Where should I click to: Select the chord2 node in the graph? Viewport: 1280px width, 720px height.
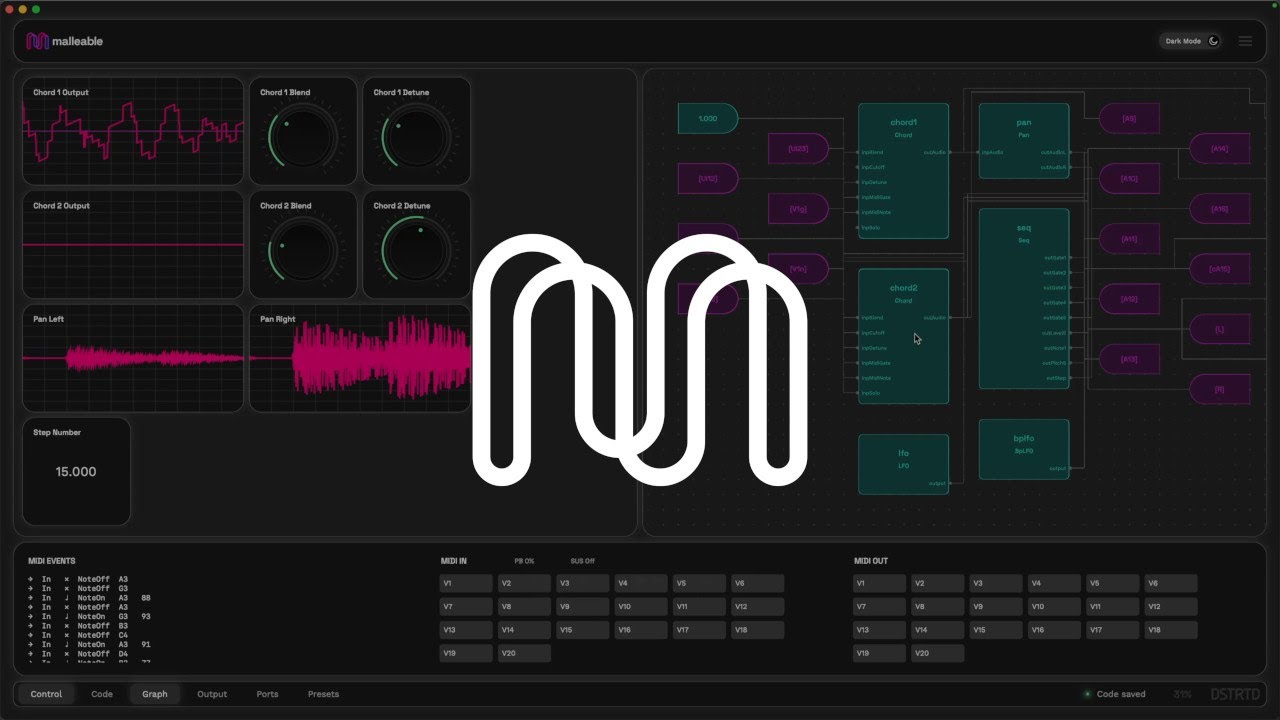[903, 336]
